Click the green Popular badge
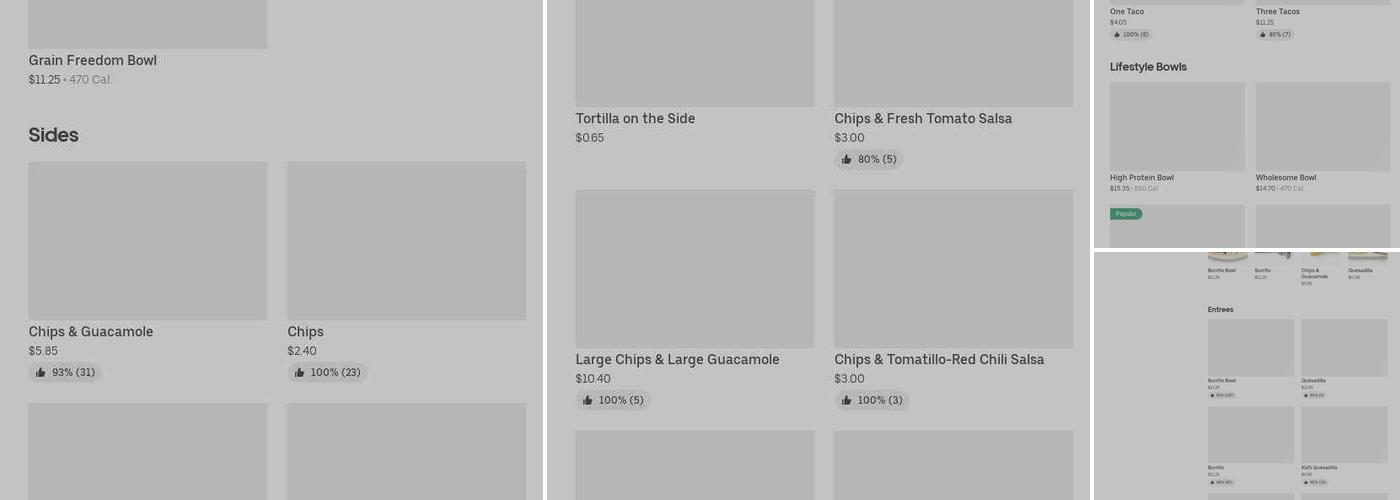Screen dimensions: 1400x500 pos(1126,214)
